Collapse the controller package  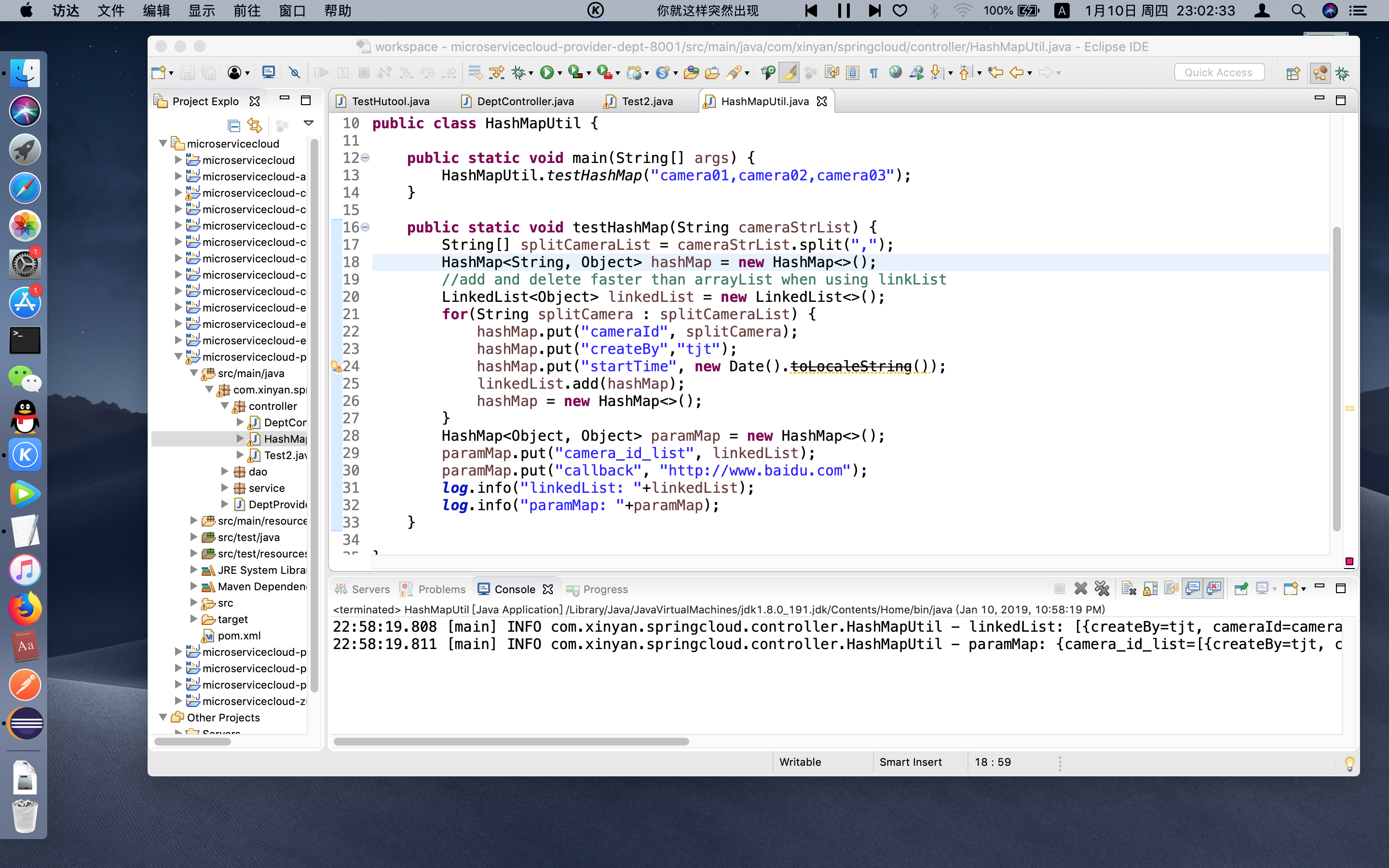[x=225, y=406]
